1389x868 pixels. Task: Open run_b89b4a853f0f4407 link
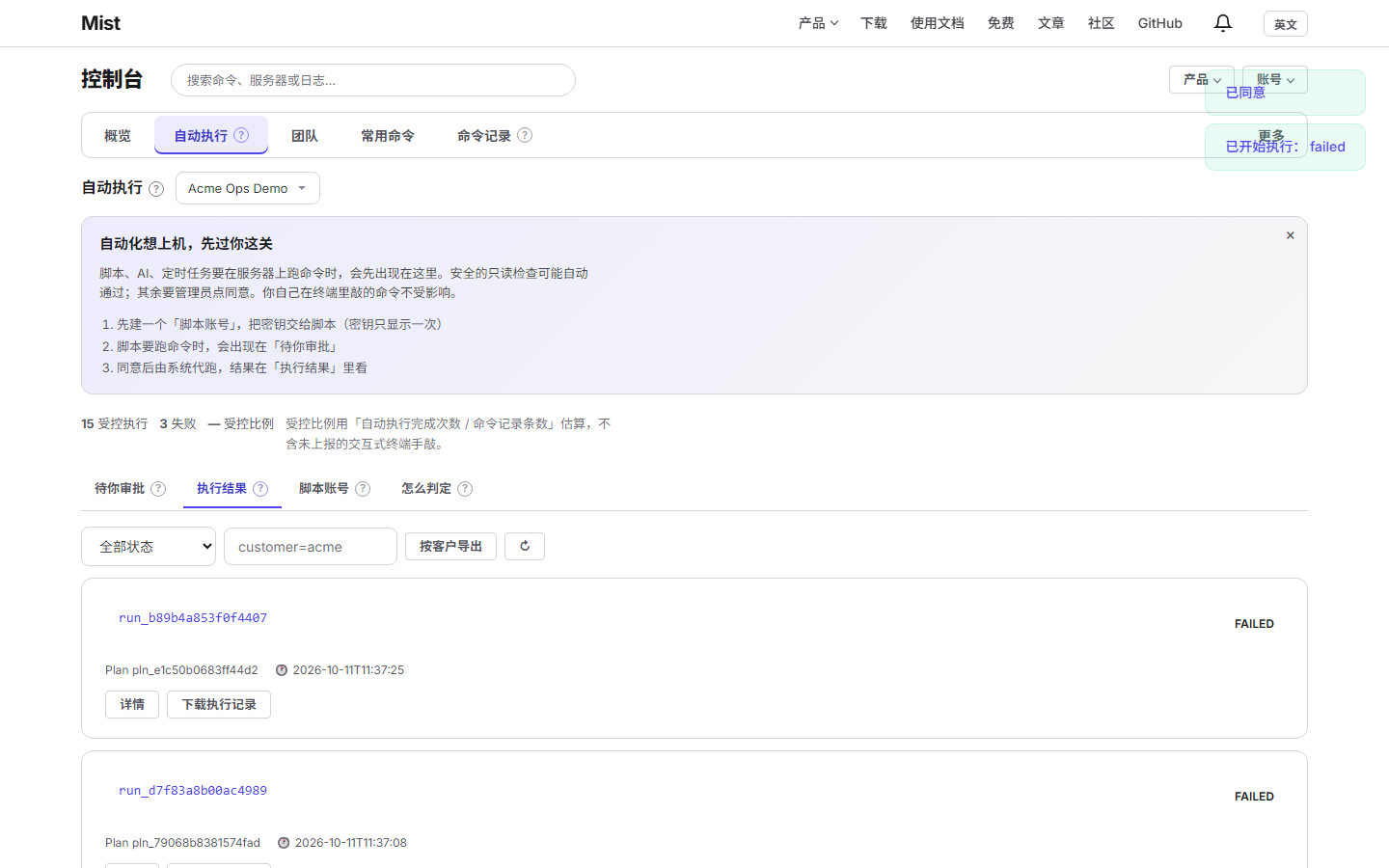[x=193, y=618]
